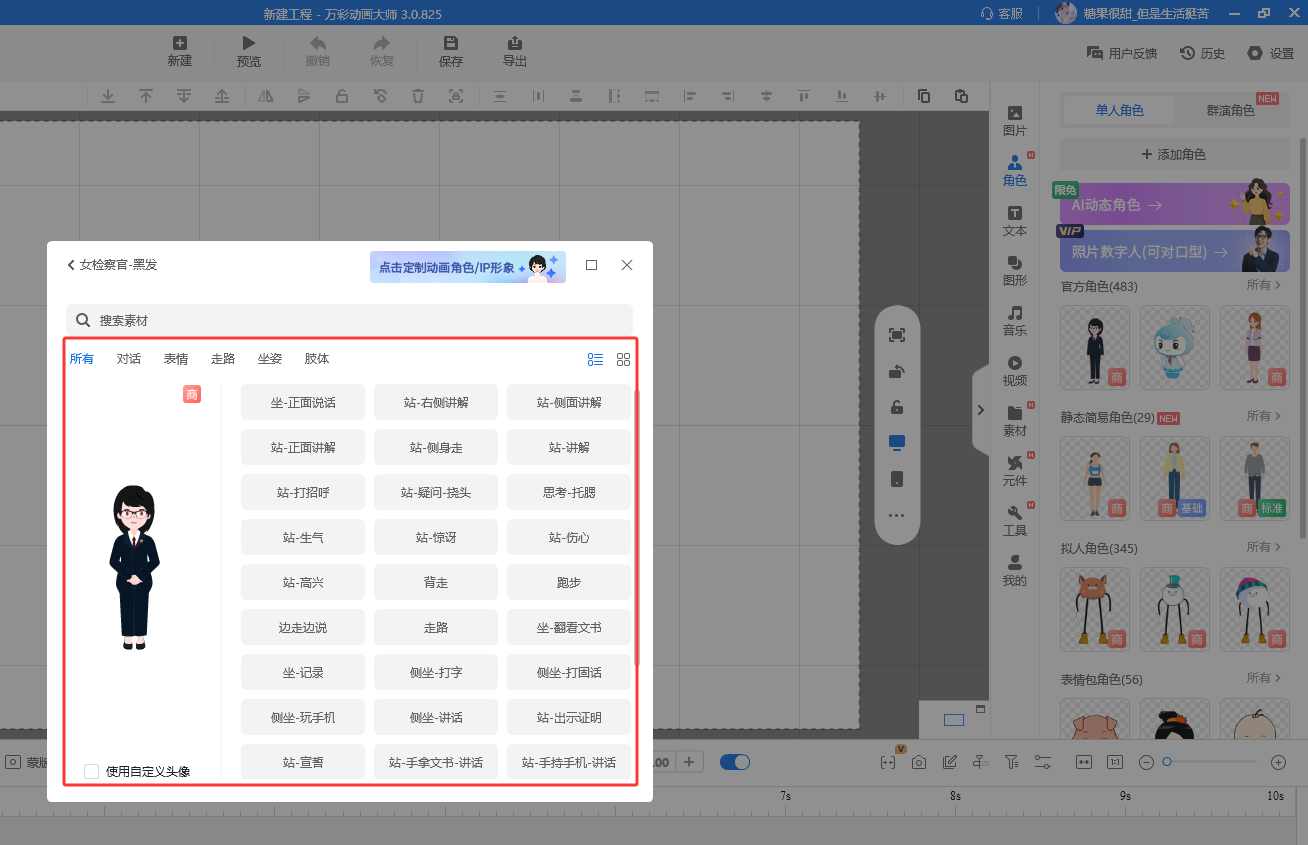Switch to grid view in the action dialog
Screen dimensions: 1308x845
[623, 360]
